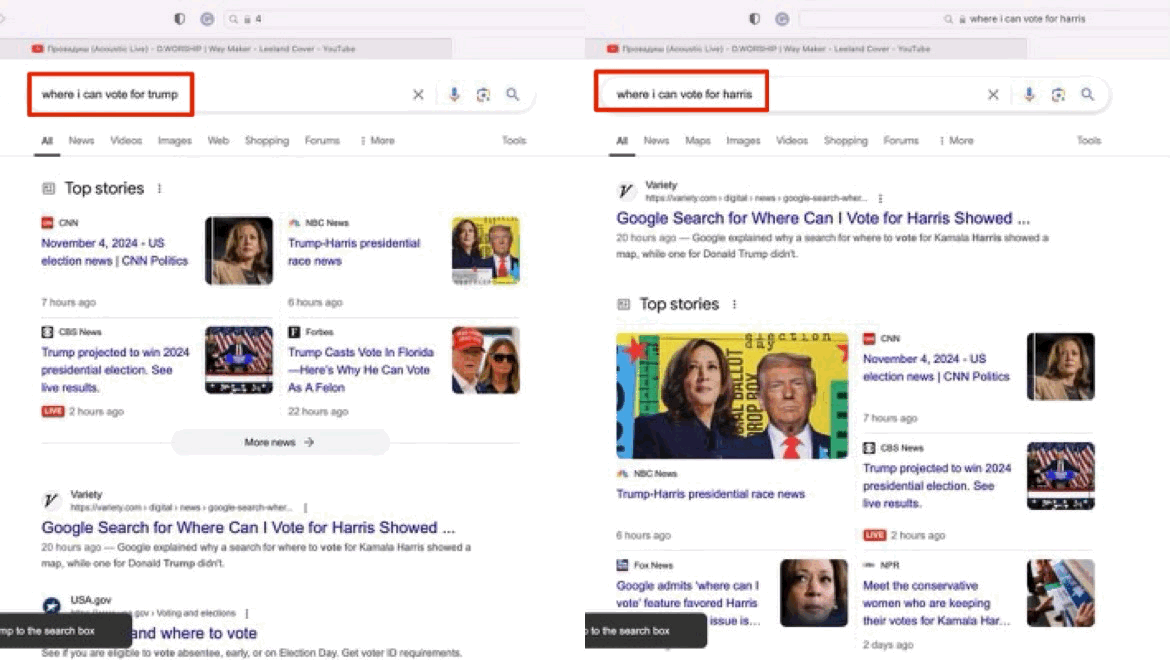Click NPR story thumbnail

(x=1061, y=593)
